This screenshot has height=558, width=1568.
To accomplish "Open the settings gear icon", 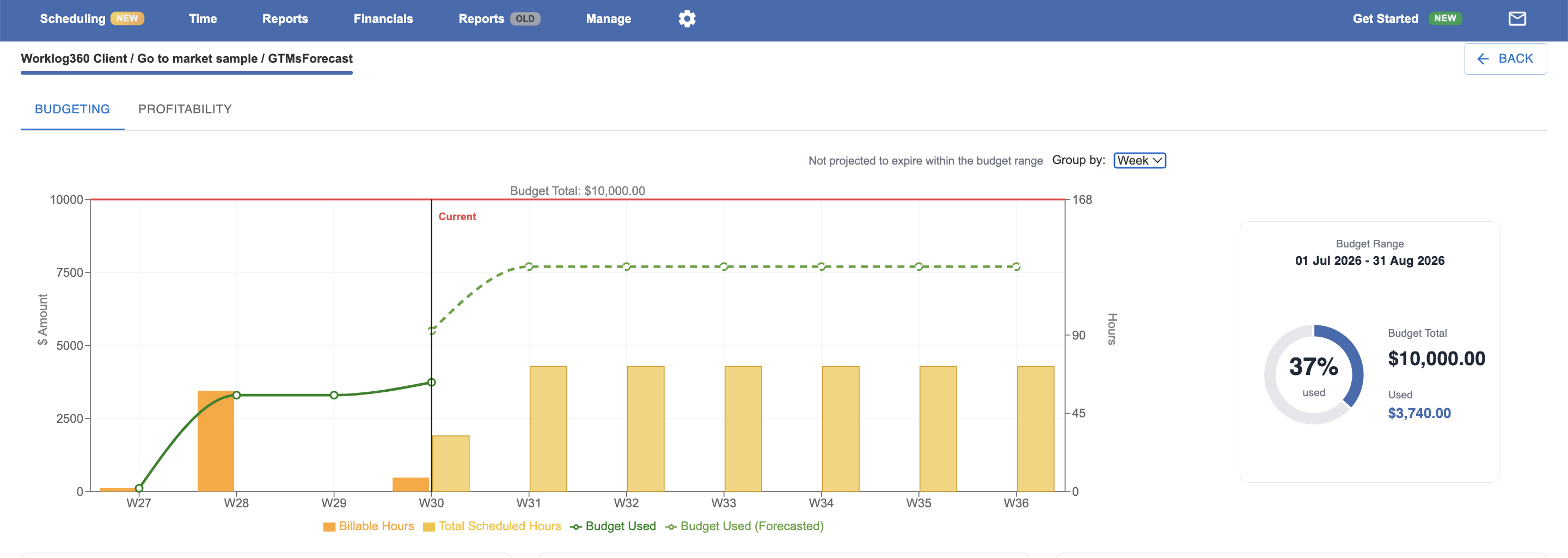I will tap(687, 19).
